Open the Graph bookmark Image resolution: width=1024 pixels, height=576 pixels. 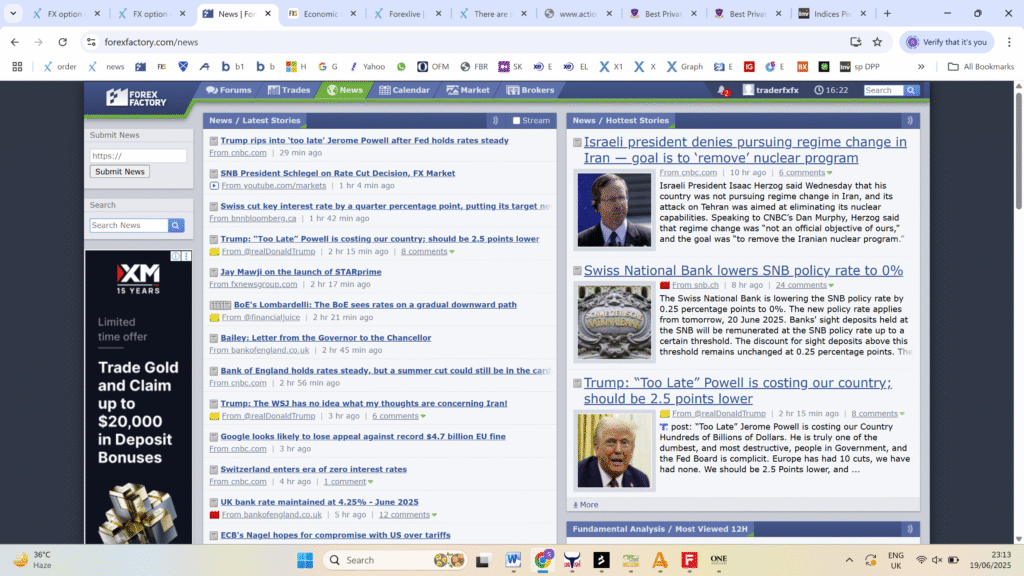point(684,67)
